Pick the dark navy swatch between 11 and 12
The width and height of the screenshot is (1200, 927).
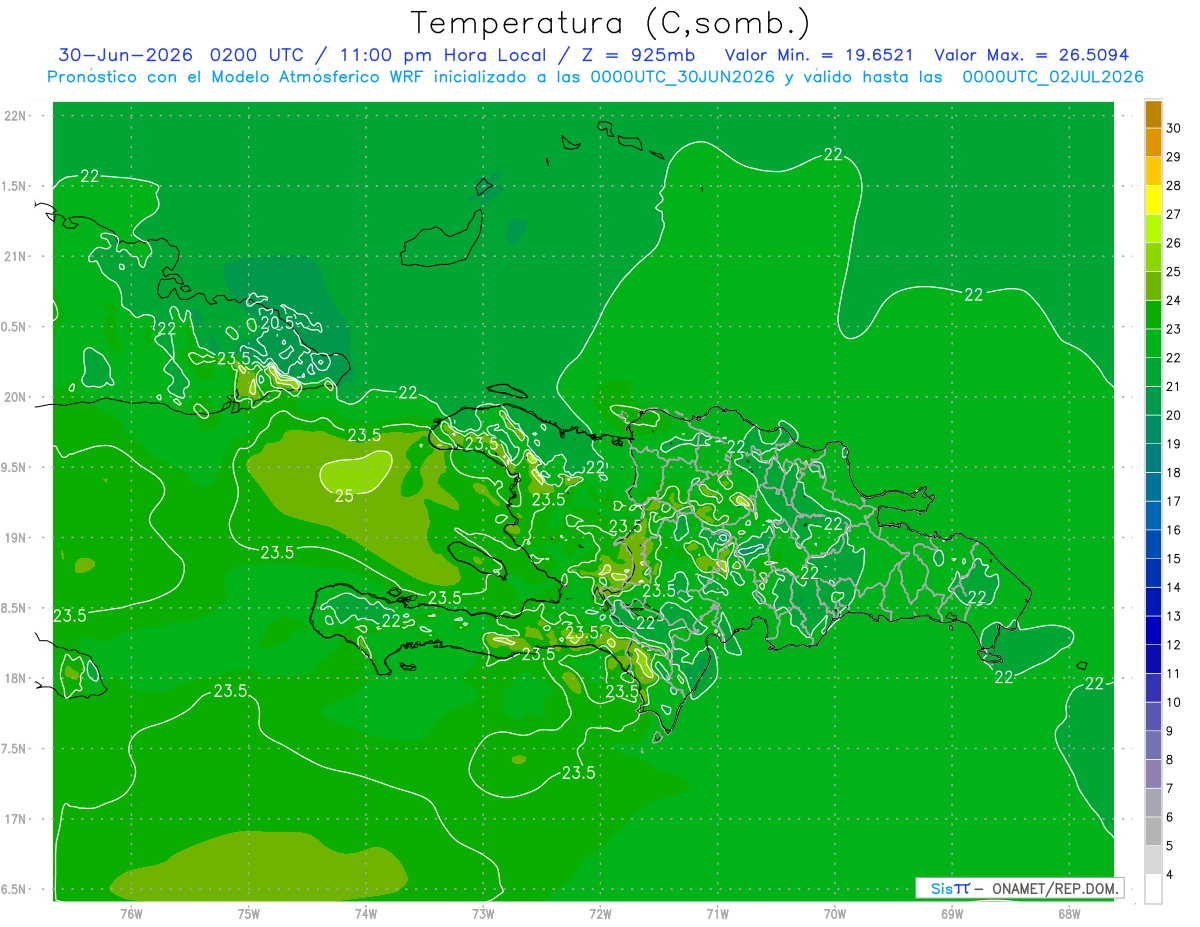pyautogui.click(x=1153, y=659)
